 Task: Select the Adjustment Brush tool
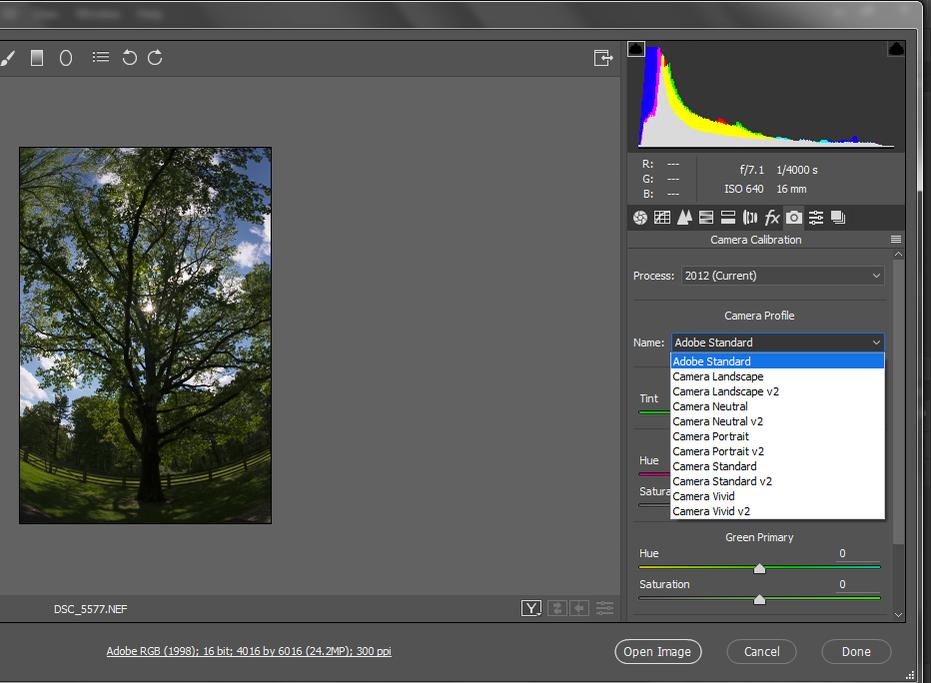(x=7, y=58)
